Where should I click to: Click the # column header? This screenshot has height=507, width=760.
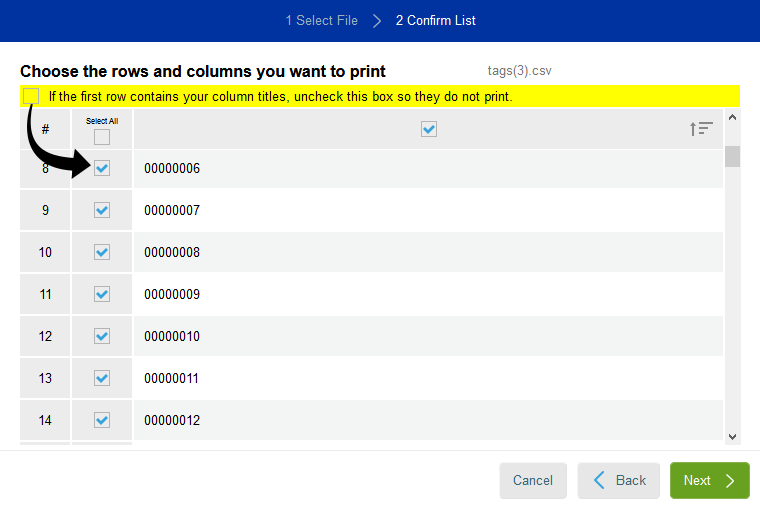pos(45,129)
